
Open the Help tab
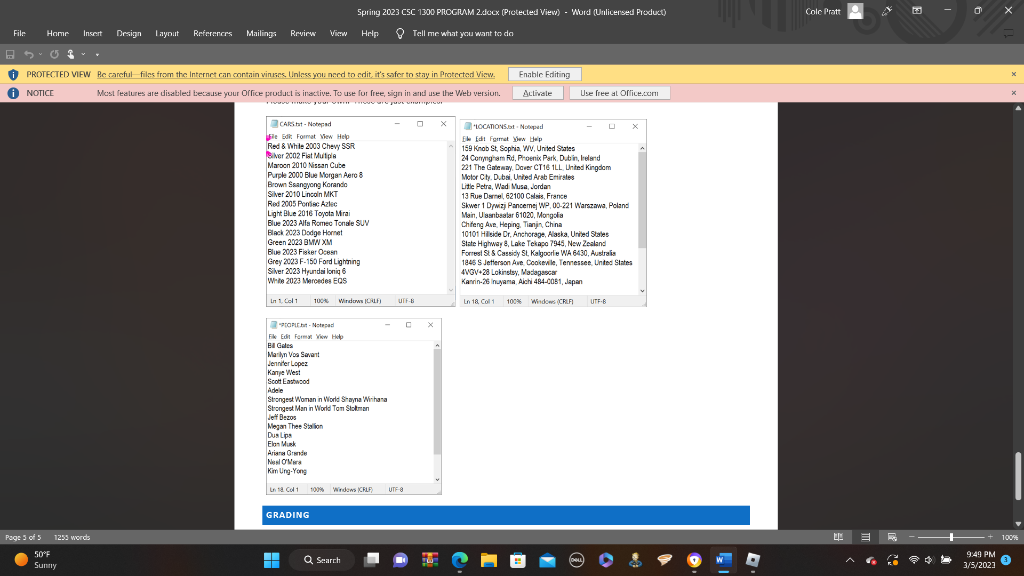(x=370, y=33)
